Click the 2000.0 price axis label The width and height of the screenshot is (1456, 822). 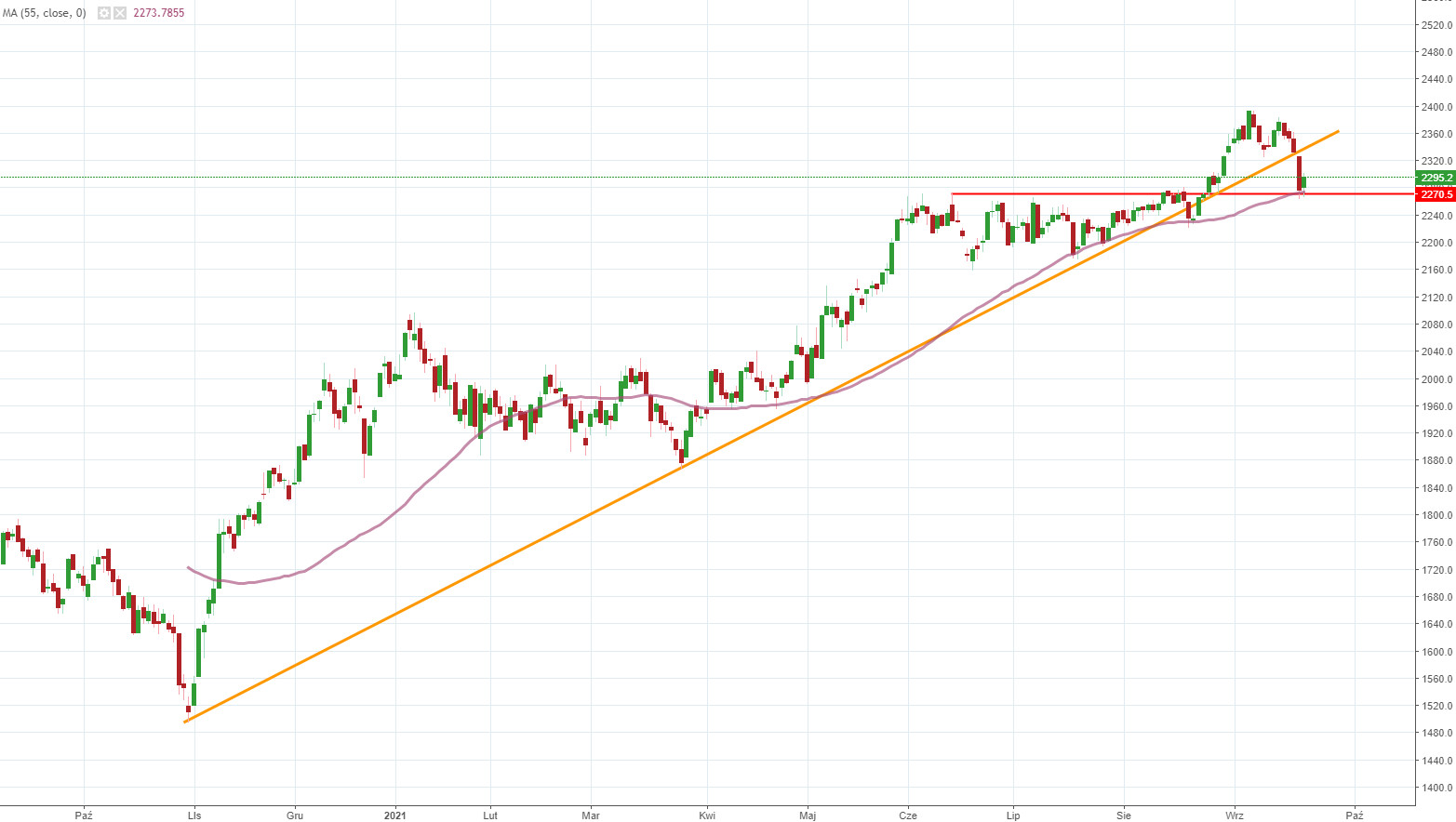1436,379
